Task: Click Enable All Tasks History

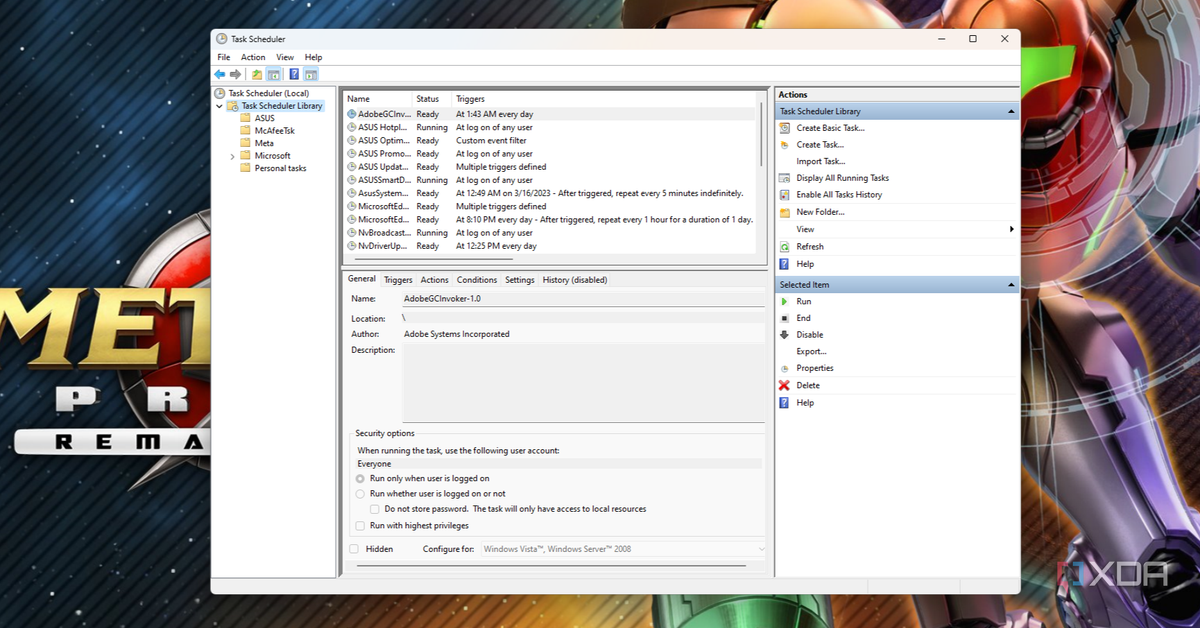Action: 839,195
